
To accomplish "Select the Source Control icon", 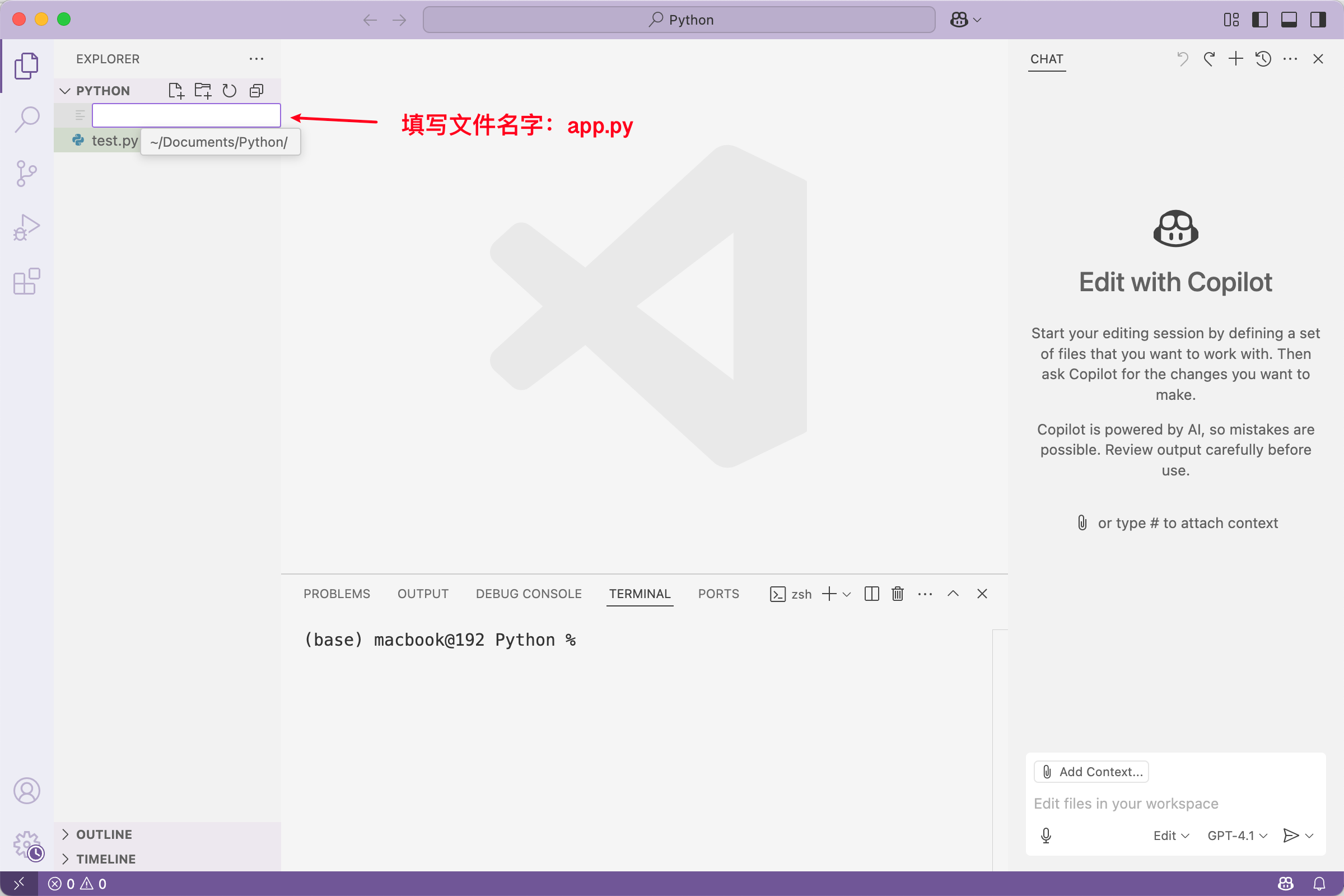I will tap(26, 172).
